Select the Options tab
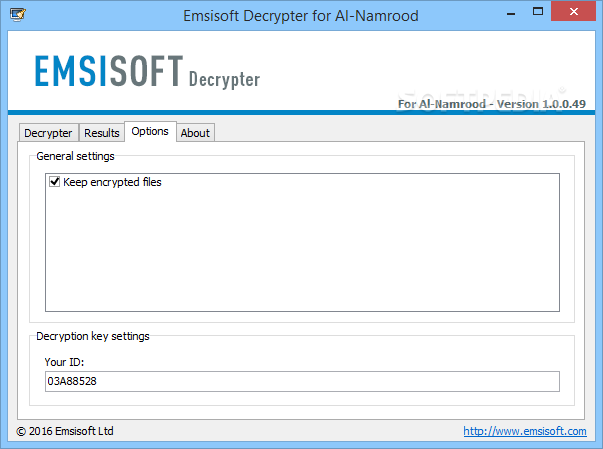The height and width of the screenshot is (449, 603). [150, 131]
